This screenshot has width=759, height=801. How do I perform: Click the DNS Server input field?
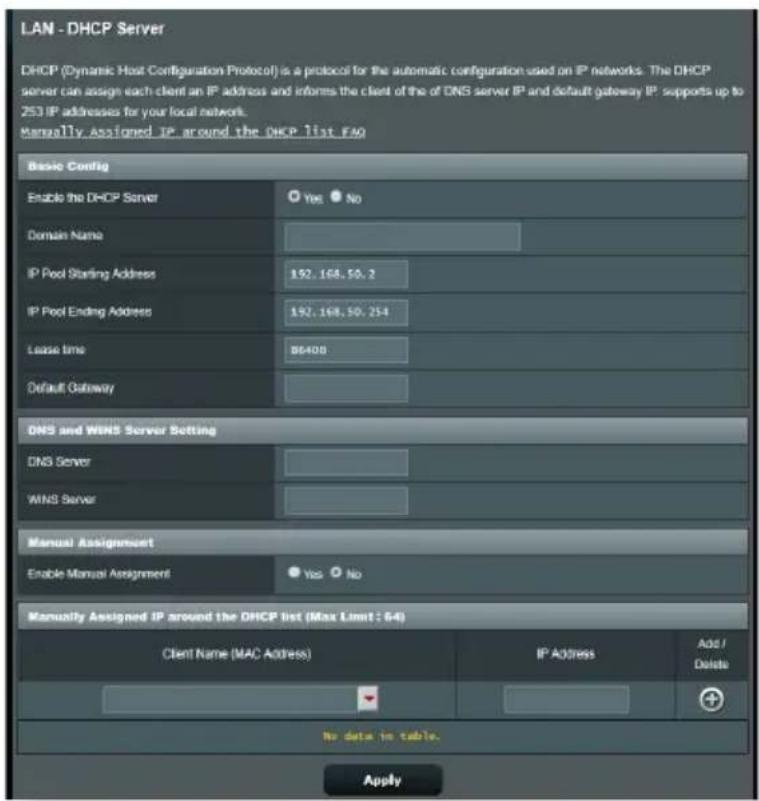pos(346,462)
